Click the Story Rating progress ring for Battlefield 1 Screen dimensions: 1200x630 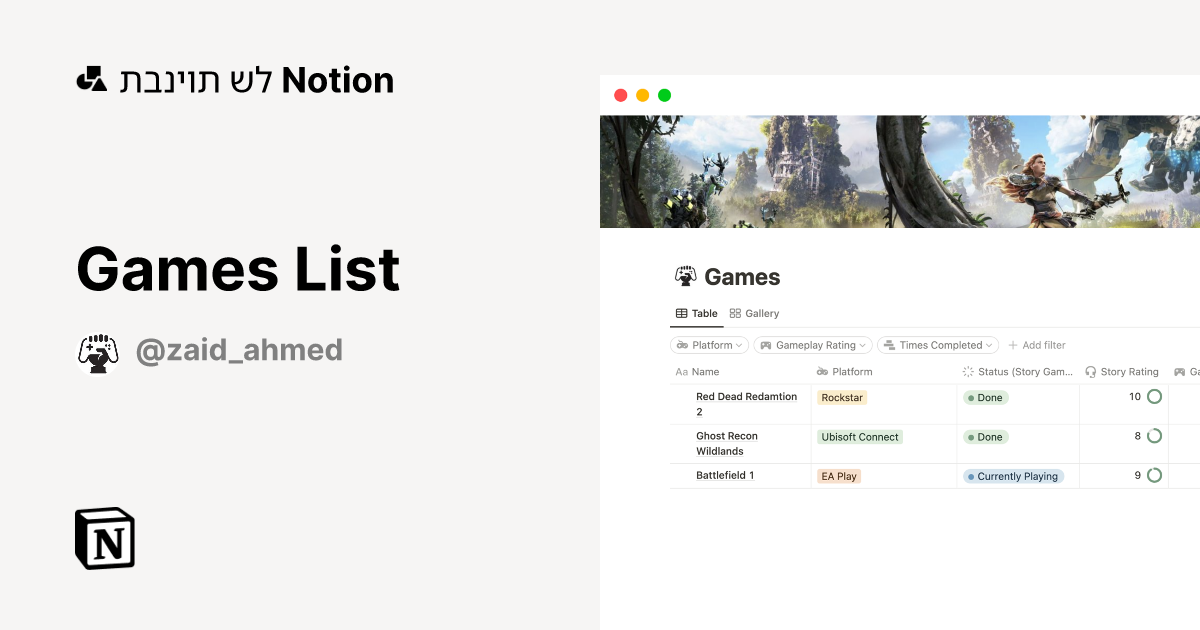pyautogui.click(x=1152, y=475)
